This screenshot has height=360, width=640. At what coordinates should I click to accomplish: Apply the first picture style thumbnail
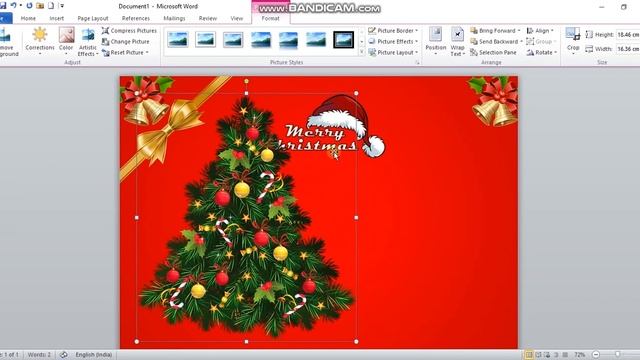178,40
